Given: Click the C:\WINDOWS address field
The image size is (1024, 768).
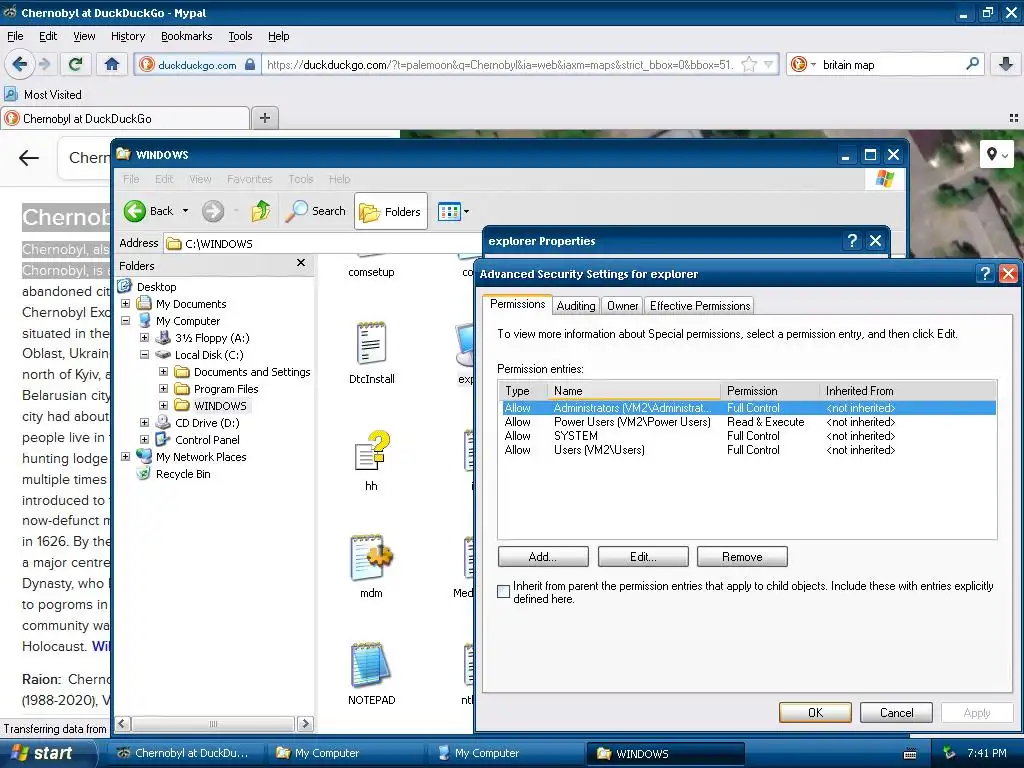Looking at the screenshot, I should pyautogui.click(x=320, y=244).
